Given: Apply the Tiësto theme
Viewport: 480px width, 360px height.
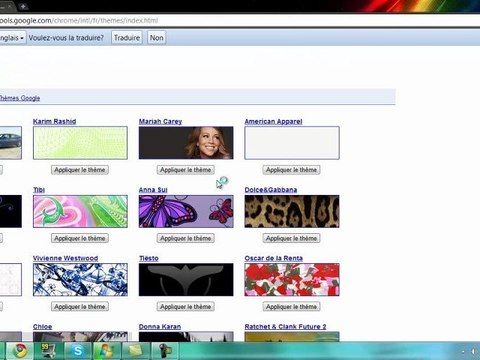Looking at the screenshot, I should [x=186, y=306].
